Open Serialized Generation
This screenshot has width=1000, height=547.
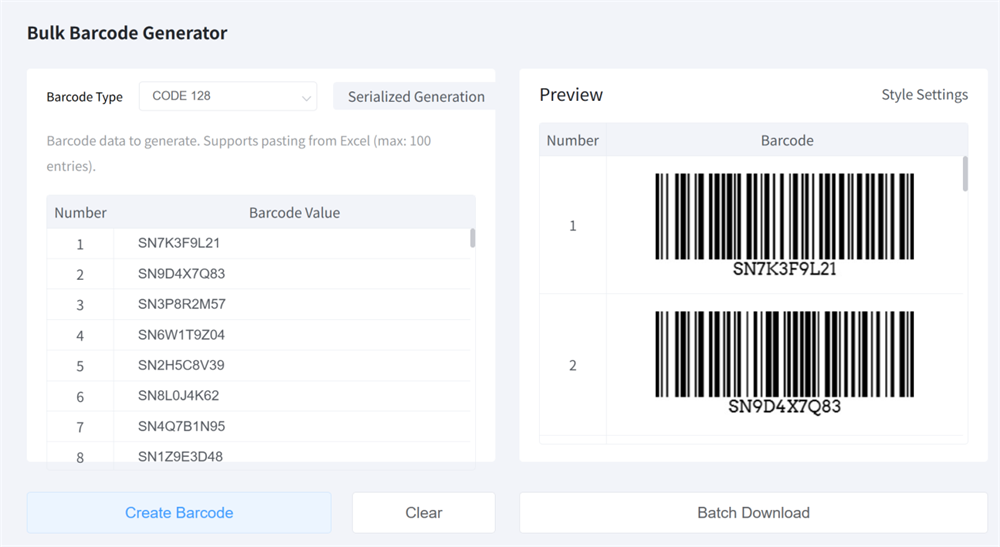(x=415, y=97)
